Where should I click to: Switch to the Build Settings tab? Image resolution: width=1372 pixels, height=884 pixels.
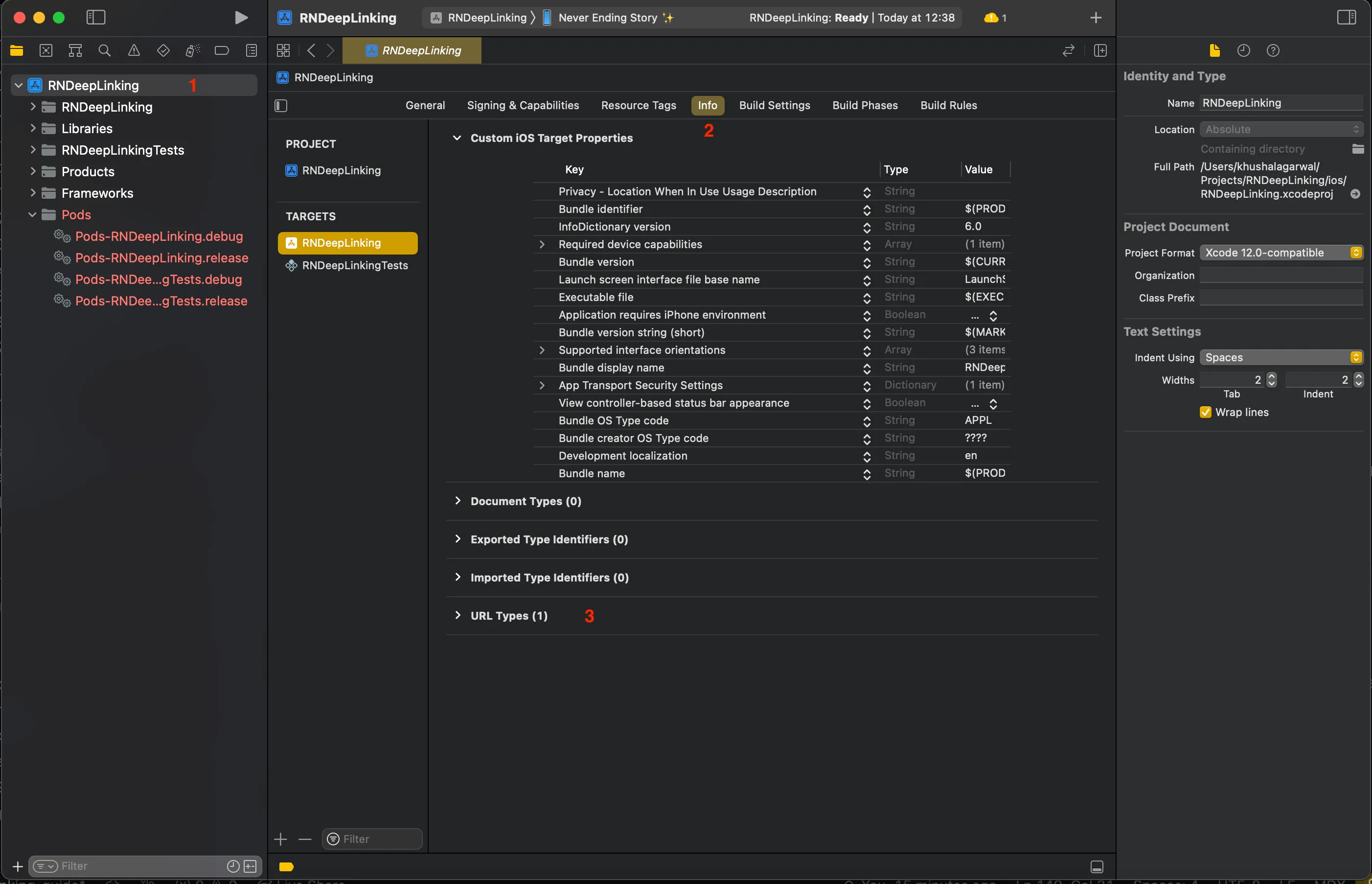(x=774, y=105)
